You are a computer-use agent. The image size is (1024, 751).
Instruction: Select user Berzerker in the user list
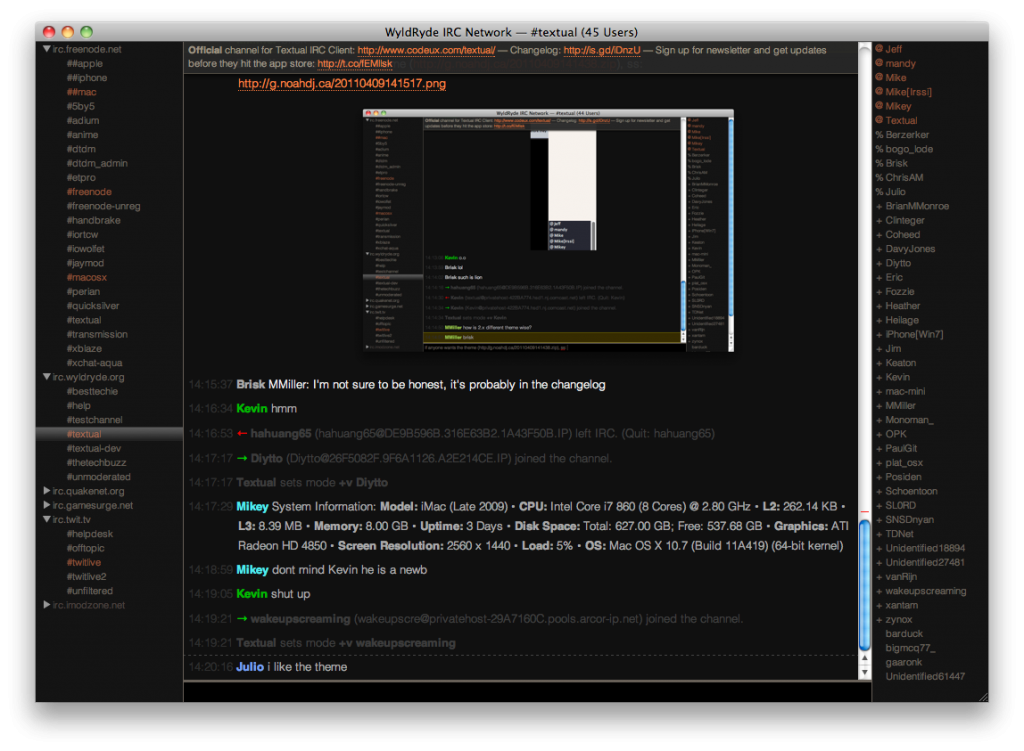pos(907,135)
